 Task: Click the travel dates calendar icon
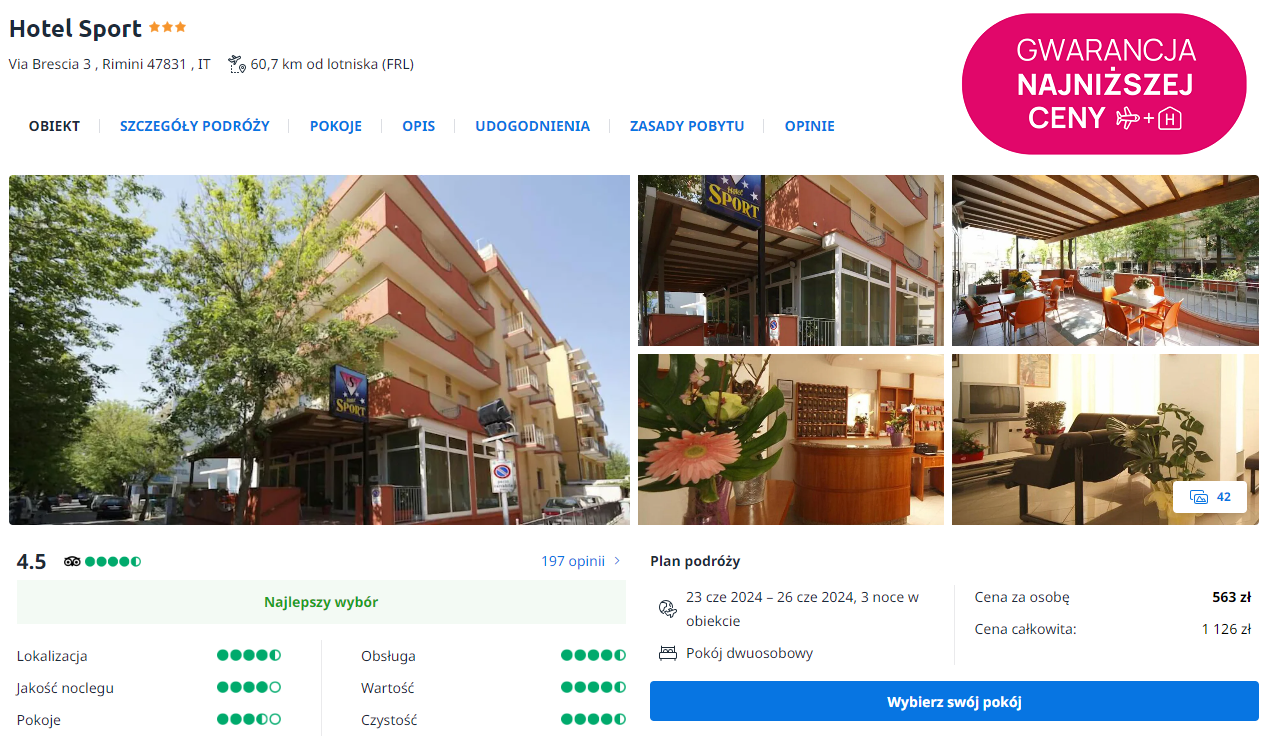667,609
